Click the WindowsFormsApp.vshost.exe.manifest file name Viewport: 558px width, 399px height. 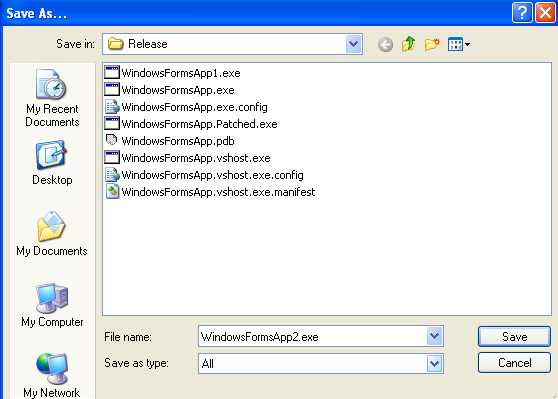218,192
